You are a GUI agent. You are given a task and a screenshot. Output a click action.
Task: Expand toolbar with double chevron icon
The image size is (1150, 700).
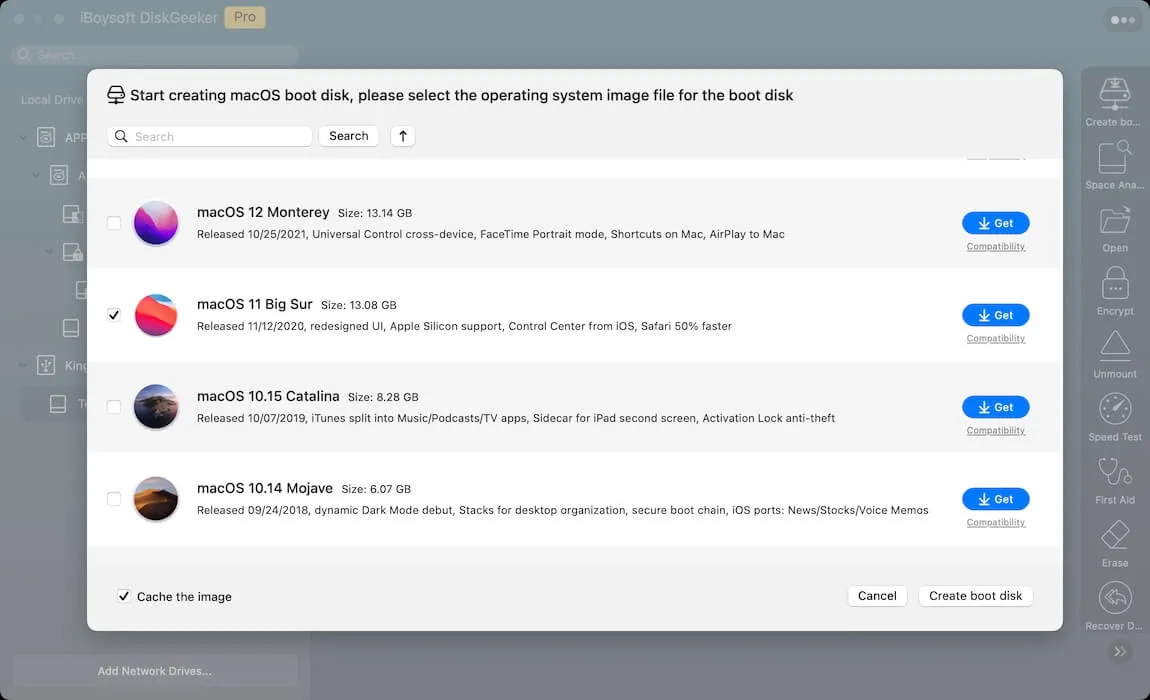[1120, 651]
